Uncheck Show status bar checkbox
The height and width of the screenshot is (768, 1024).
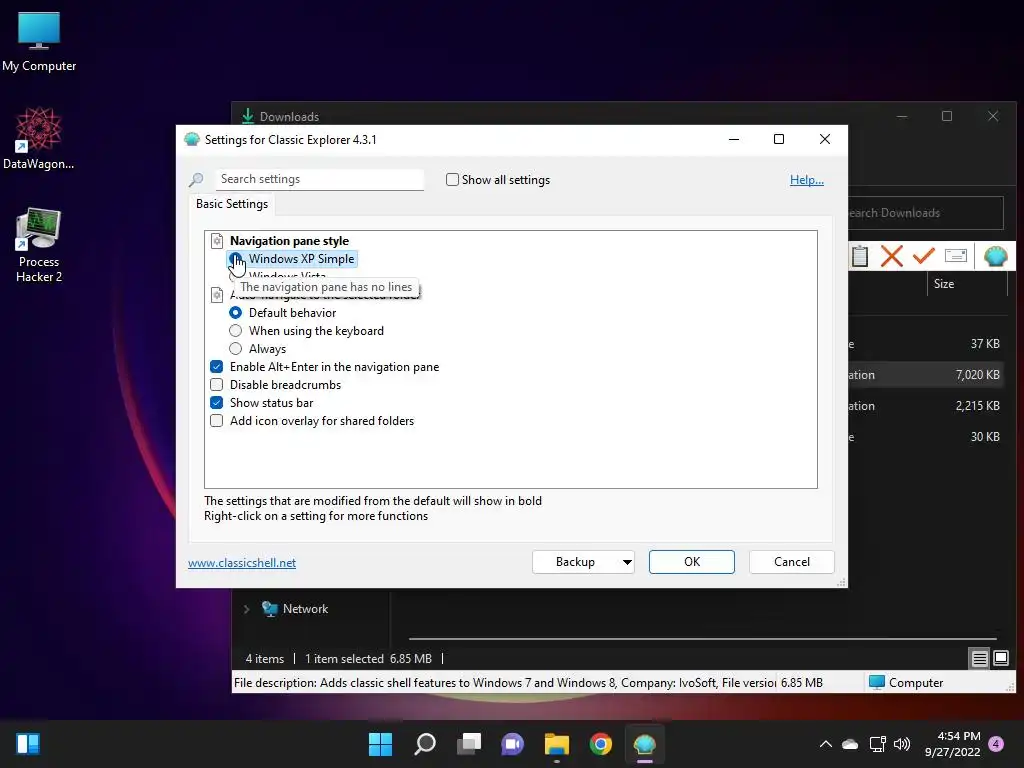pyautogui.click(x=217, y=403)
